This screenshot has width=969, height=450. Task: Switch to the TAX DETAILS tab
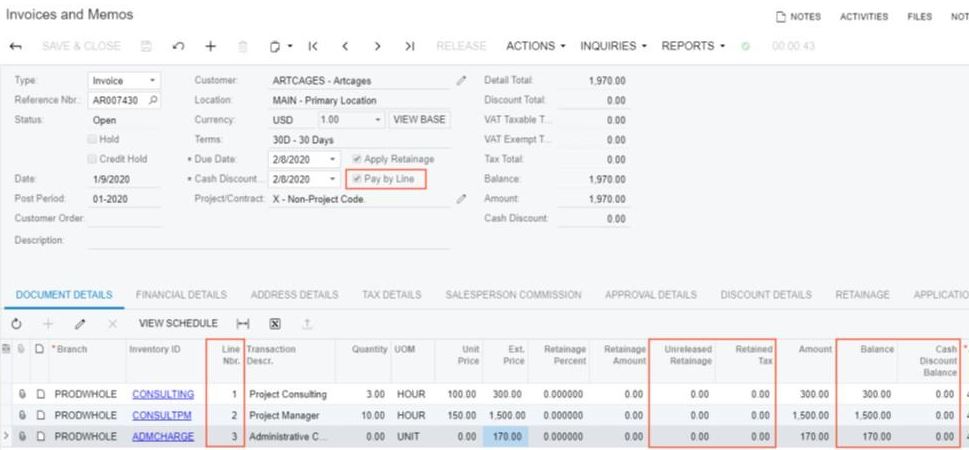[x=392, y=295]
